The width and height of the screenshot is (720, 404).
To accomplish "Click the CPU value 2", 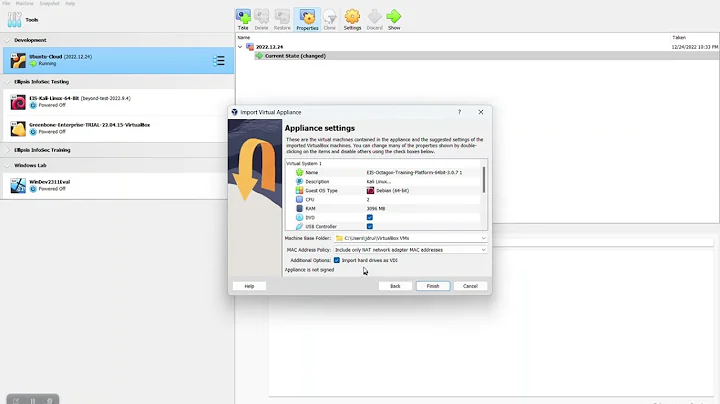I will point(368,199).
